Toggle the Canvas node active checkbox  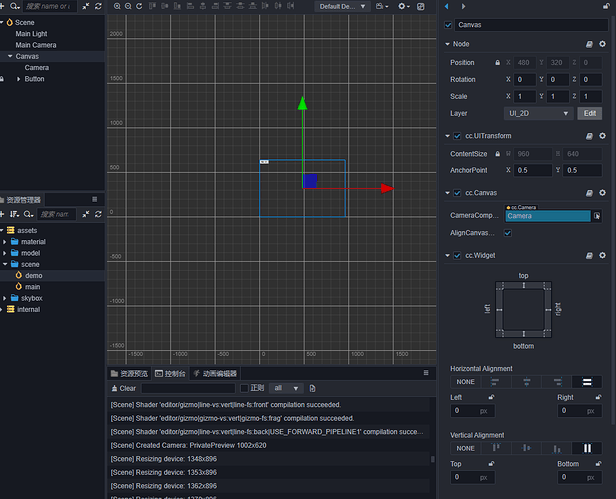pos(448,24)
